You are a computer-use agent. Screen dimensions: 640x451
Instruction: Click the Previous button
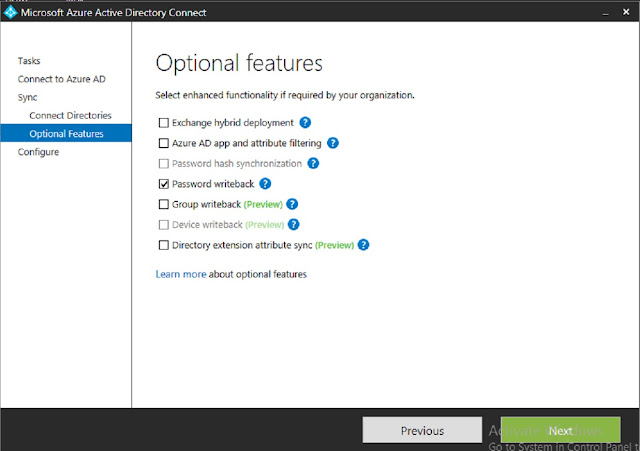coord(422,430)
